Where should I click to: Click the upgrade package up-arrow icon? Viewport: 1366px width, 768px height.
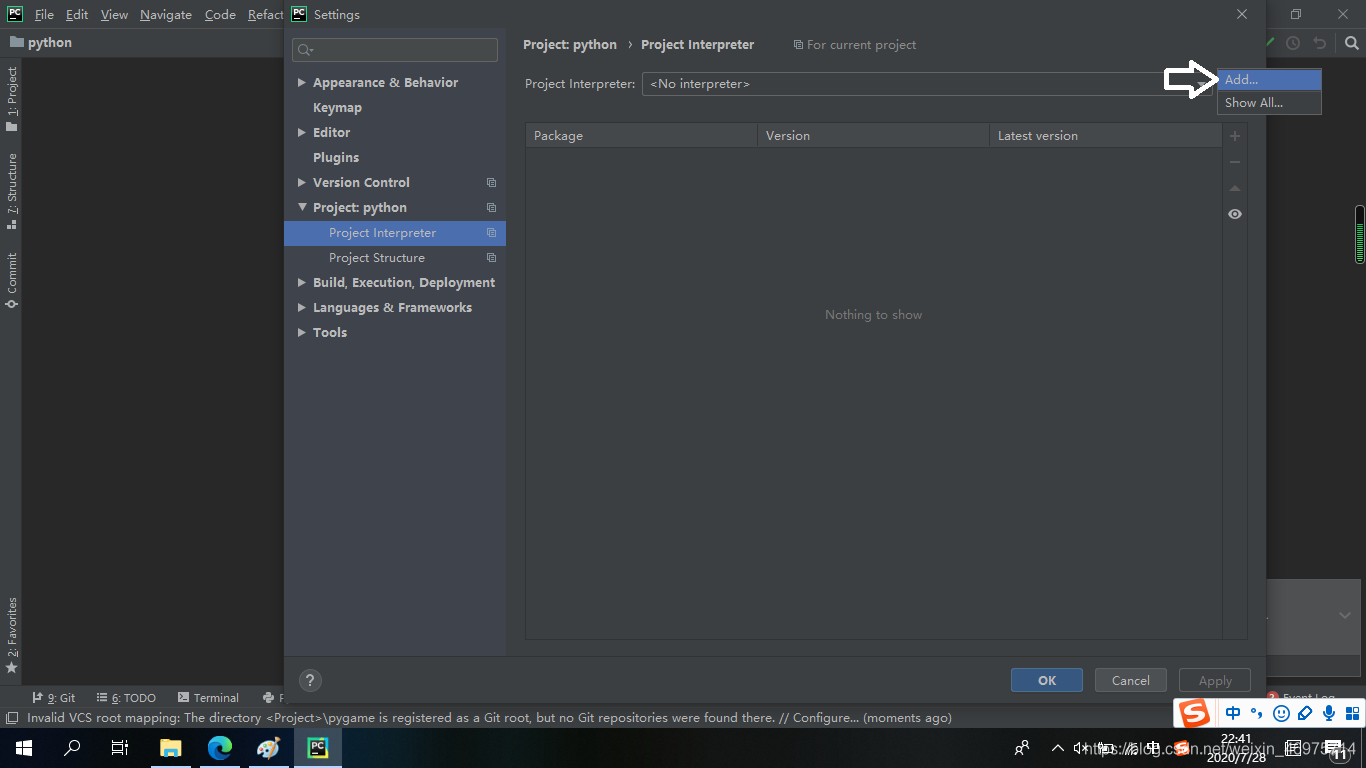click(1235, 188)
